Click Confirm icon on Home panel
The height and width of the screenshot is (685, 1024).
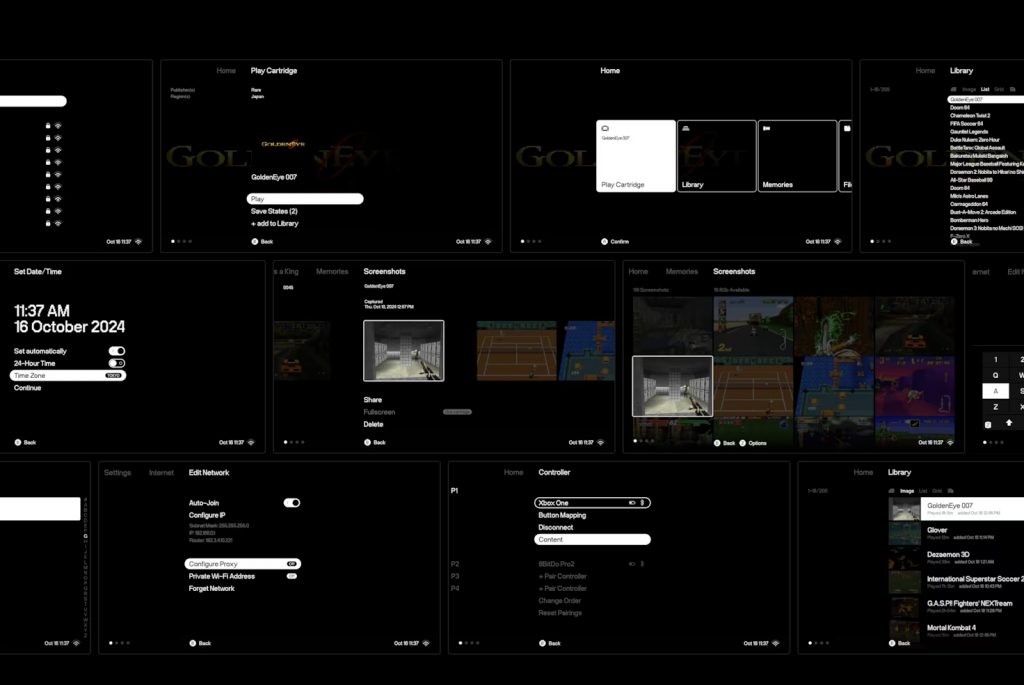coord(604,241)
